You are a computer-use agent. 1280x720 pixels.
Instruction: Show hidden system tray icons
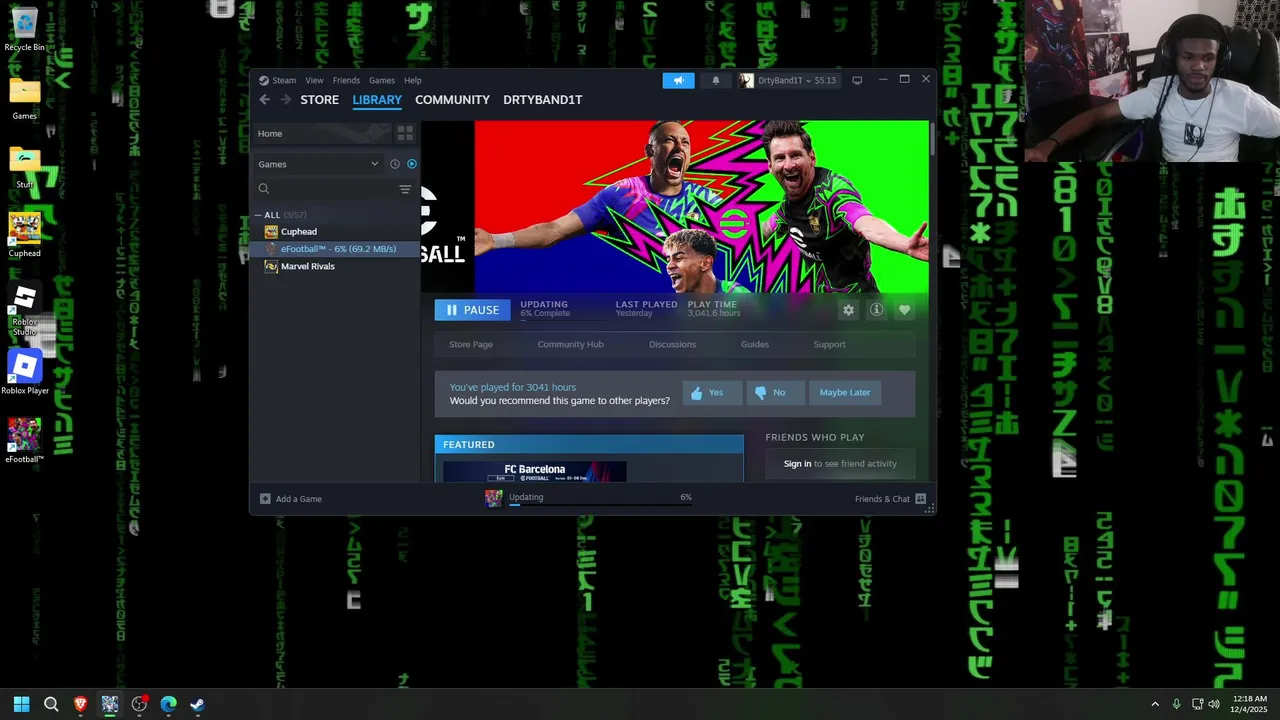coord(1155,704)
